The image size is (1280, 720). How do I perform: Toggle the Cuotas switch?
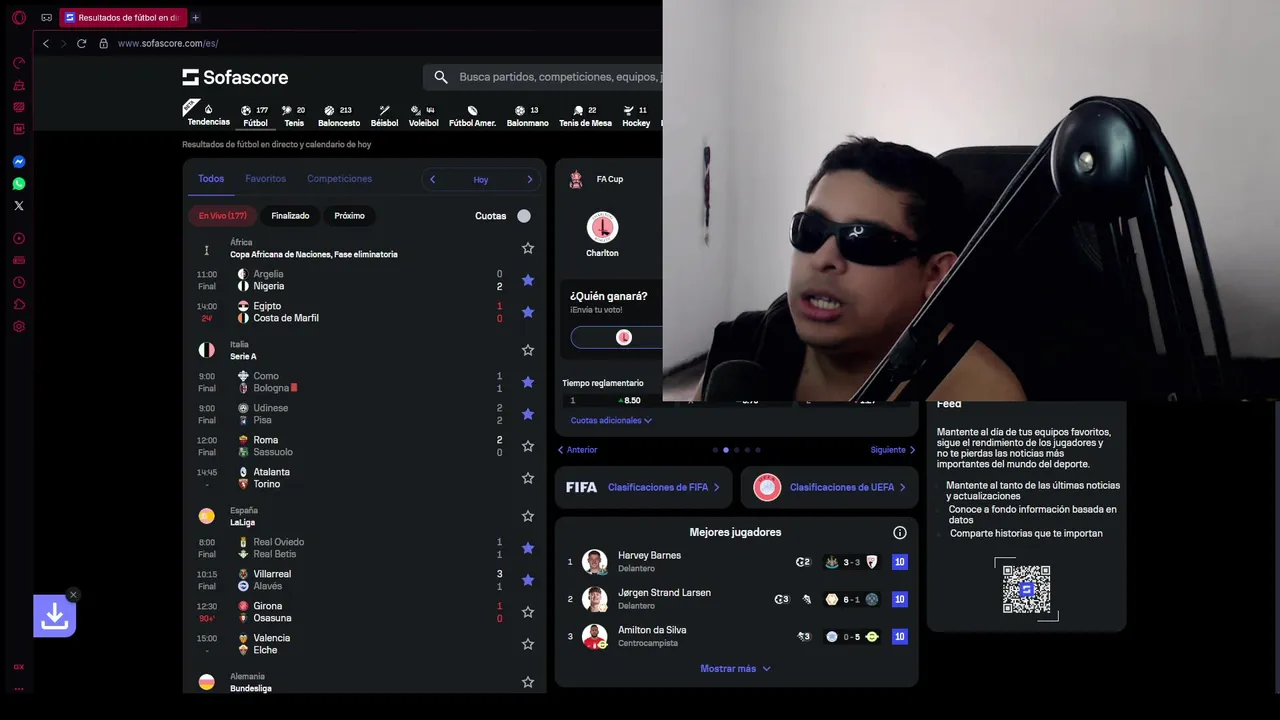(x=524, y=216)
